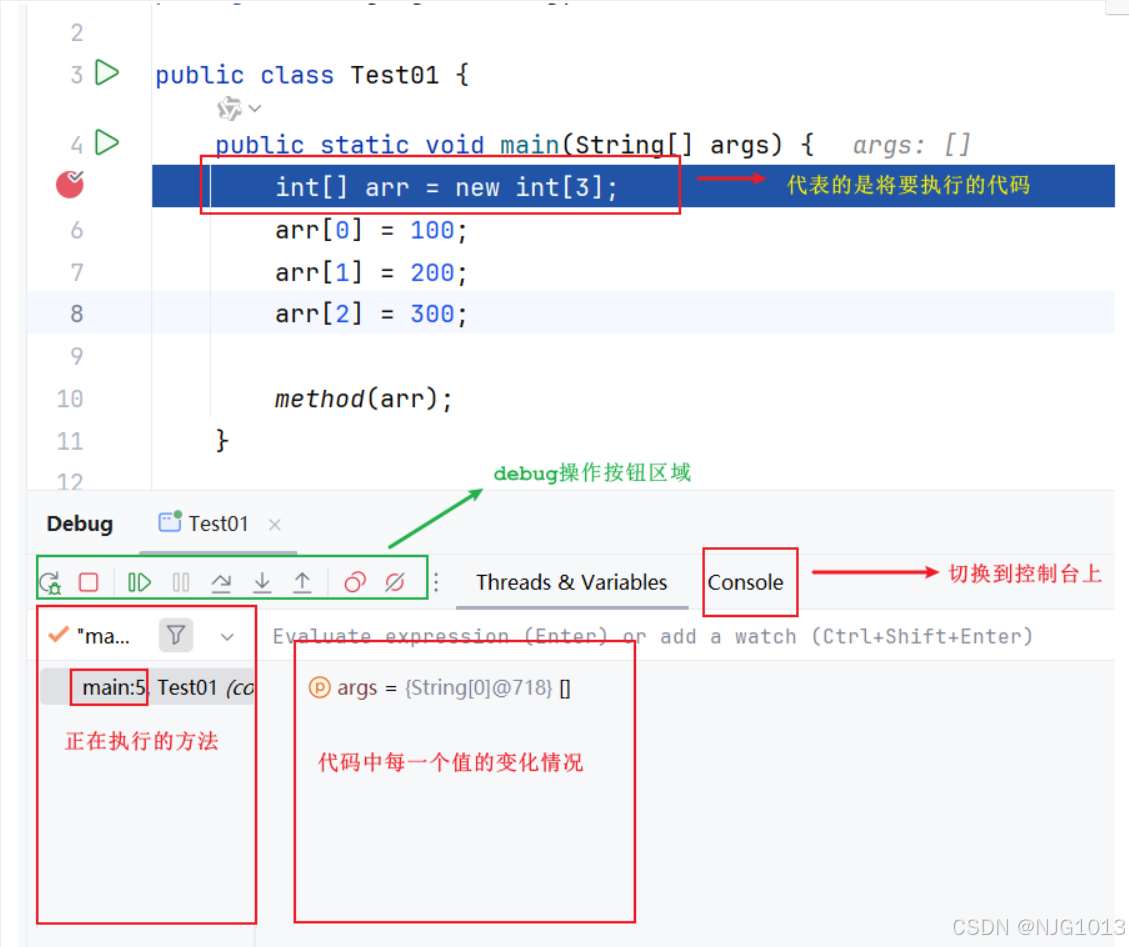The image size is (1129, 947).
Task: Step into the method call
Action: (x=262, y=582)
